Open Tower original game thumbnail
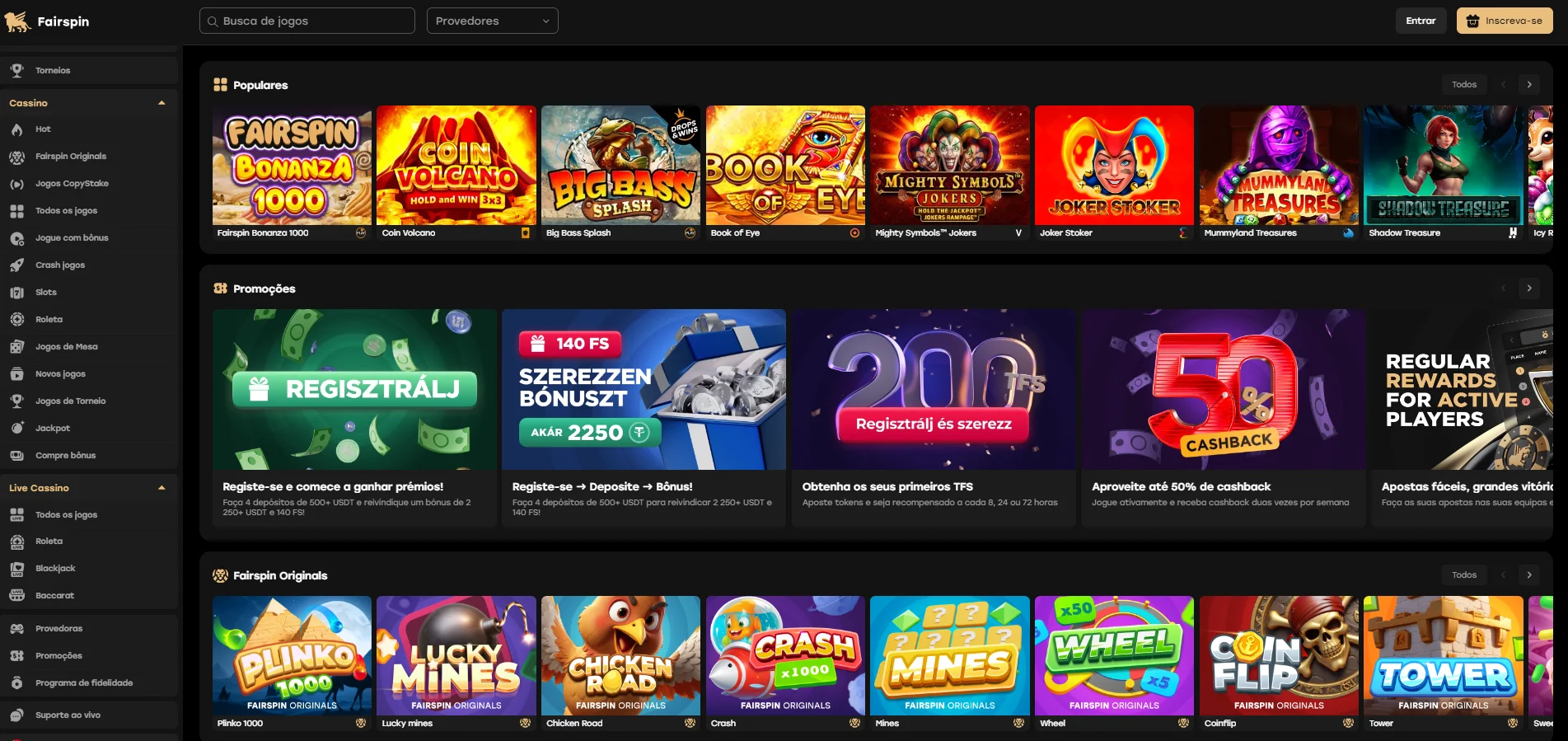Screen dimensions: 1568x741 pos(1443,656)
